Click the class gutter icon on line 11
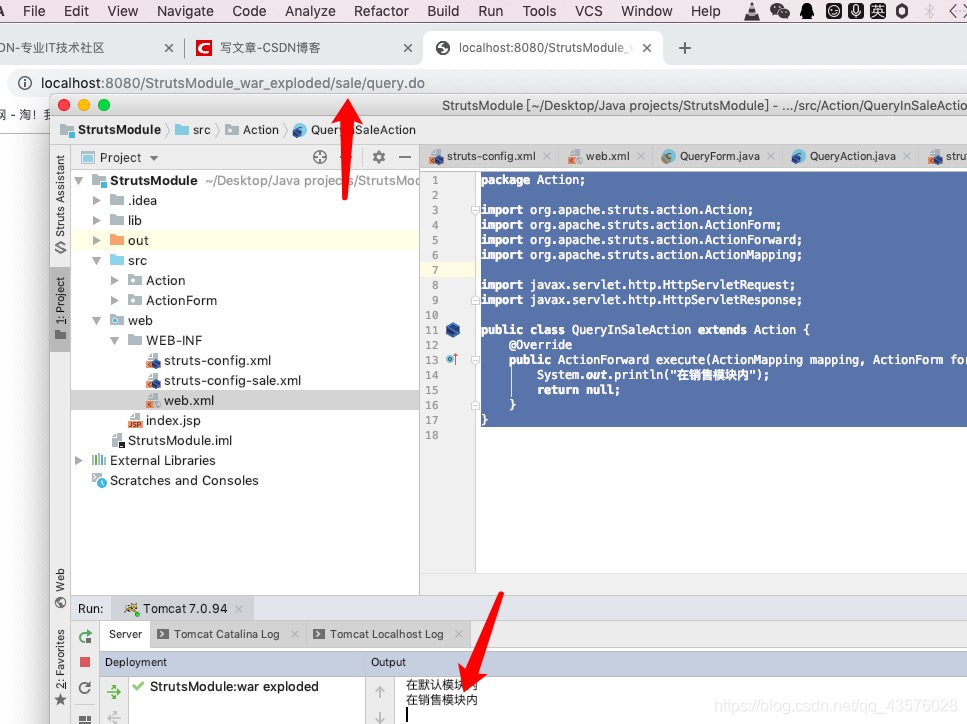The height and width of the screenshot is (724, 967). pos(453,330)
